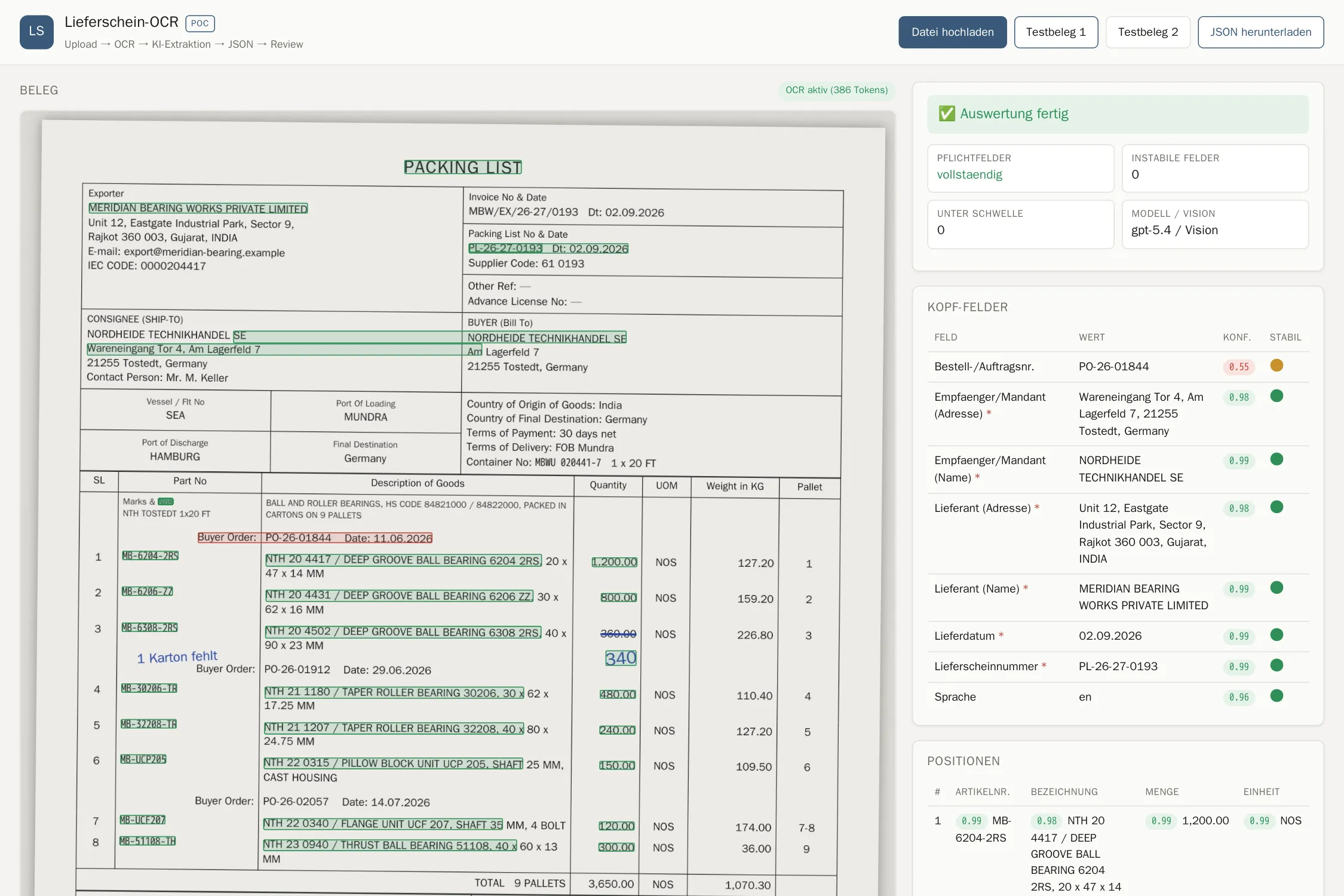
Task: Click highlighted part number MB-6204-2RS in document
Action: point(150,556)
